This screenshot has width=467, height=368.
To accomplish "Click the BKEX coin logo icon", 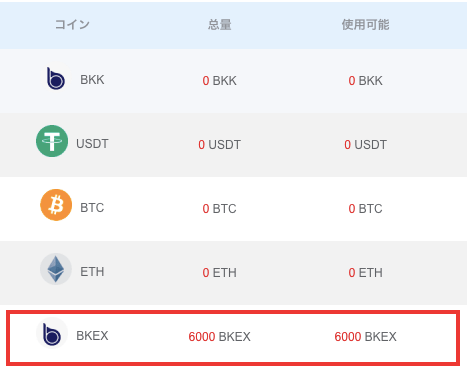I will [x=52, y=333].
